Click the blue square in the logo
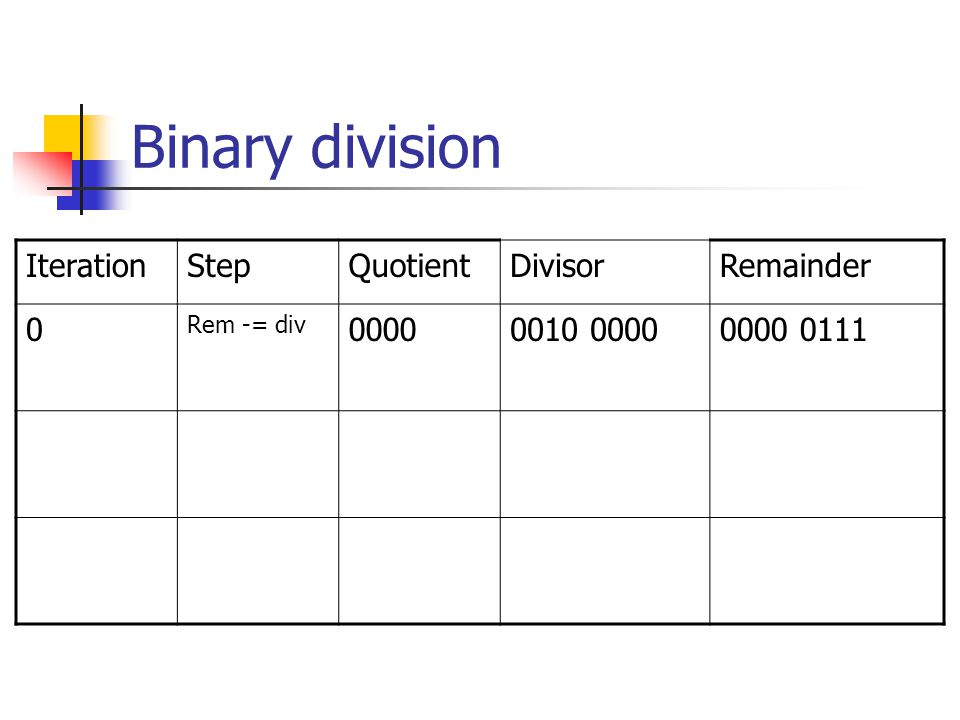 pos(92,186)
